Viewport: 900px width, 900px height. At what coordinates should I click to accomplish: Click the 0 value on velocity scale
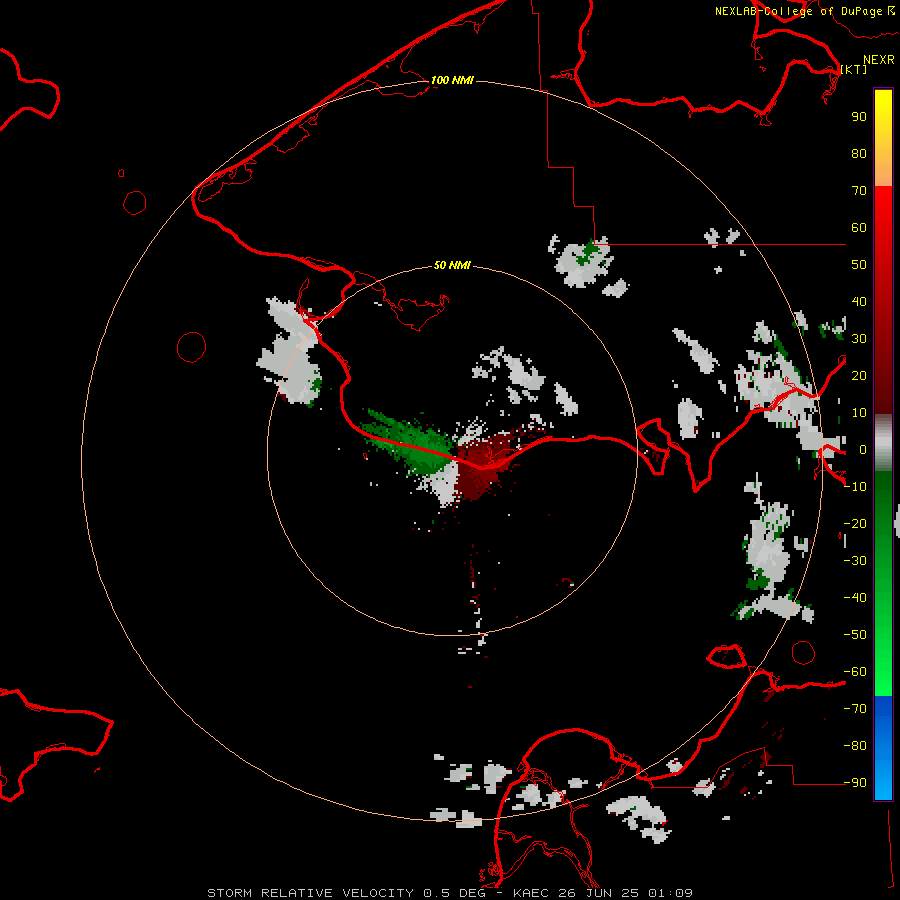863,450
